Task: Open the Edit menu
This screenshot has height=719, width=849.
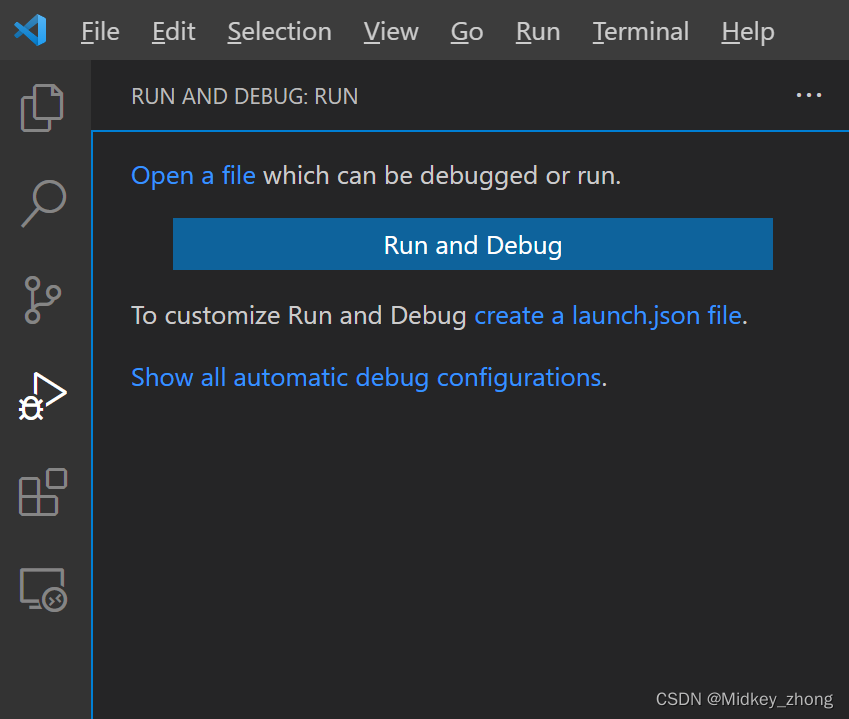Action: click(172, 31)
